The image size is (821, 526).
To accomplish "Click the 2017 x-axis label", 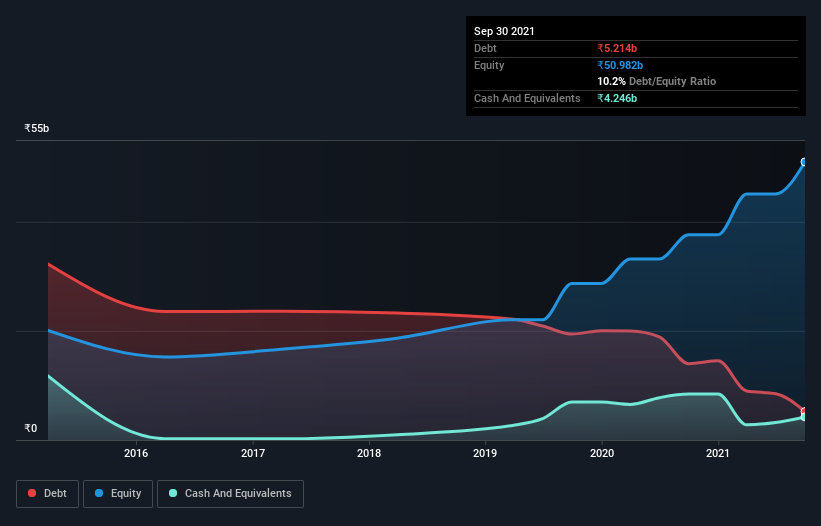I will [253, 453].
